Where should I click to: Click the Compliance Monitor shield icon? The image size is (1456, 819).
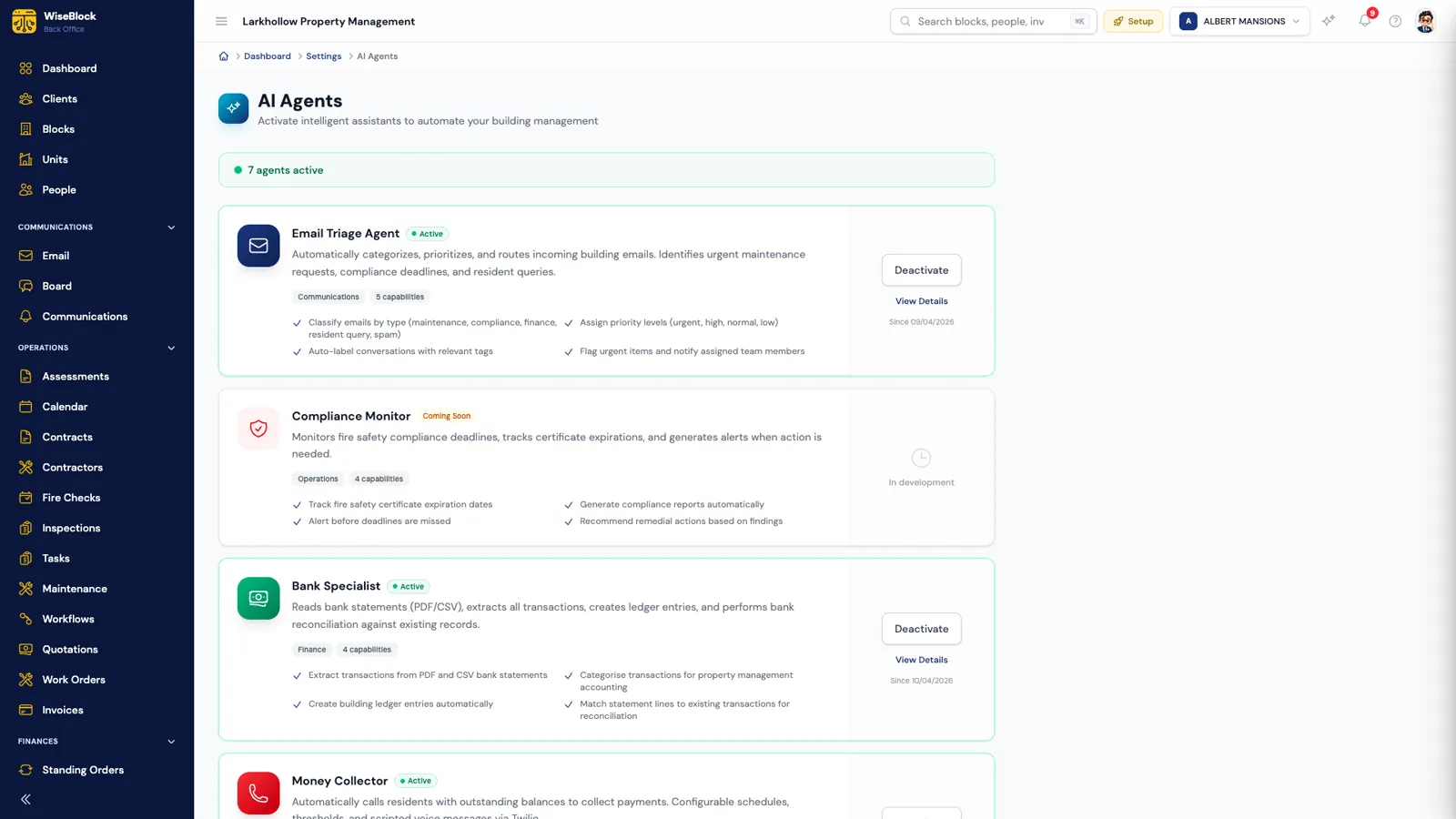(258, 429)
